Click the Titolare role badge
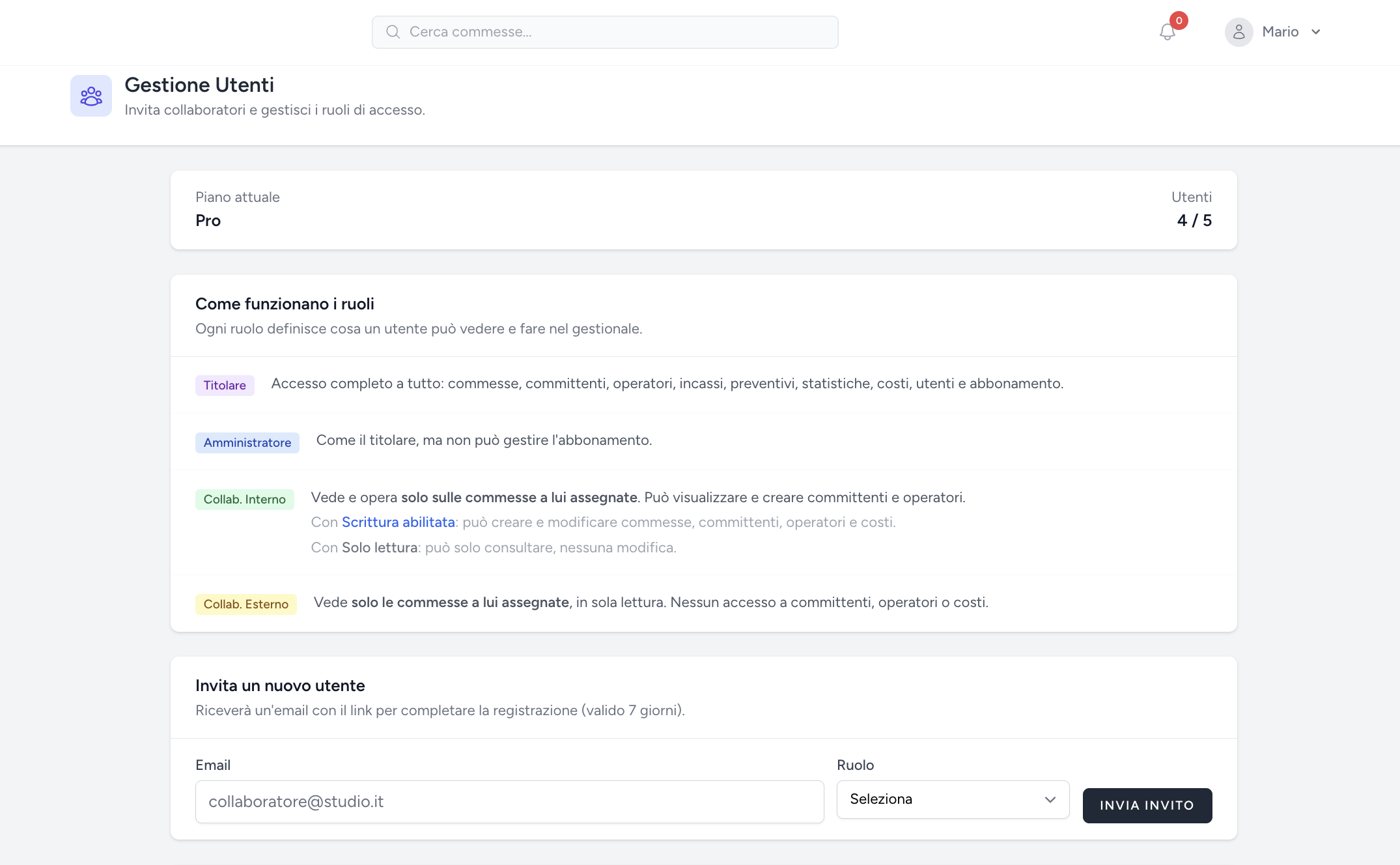 [x=225, y=386]
